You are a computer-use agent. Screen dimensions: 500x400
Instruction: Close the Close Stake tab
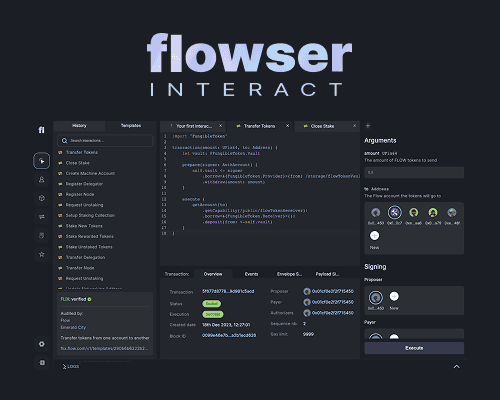coord(354,126)
